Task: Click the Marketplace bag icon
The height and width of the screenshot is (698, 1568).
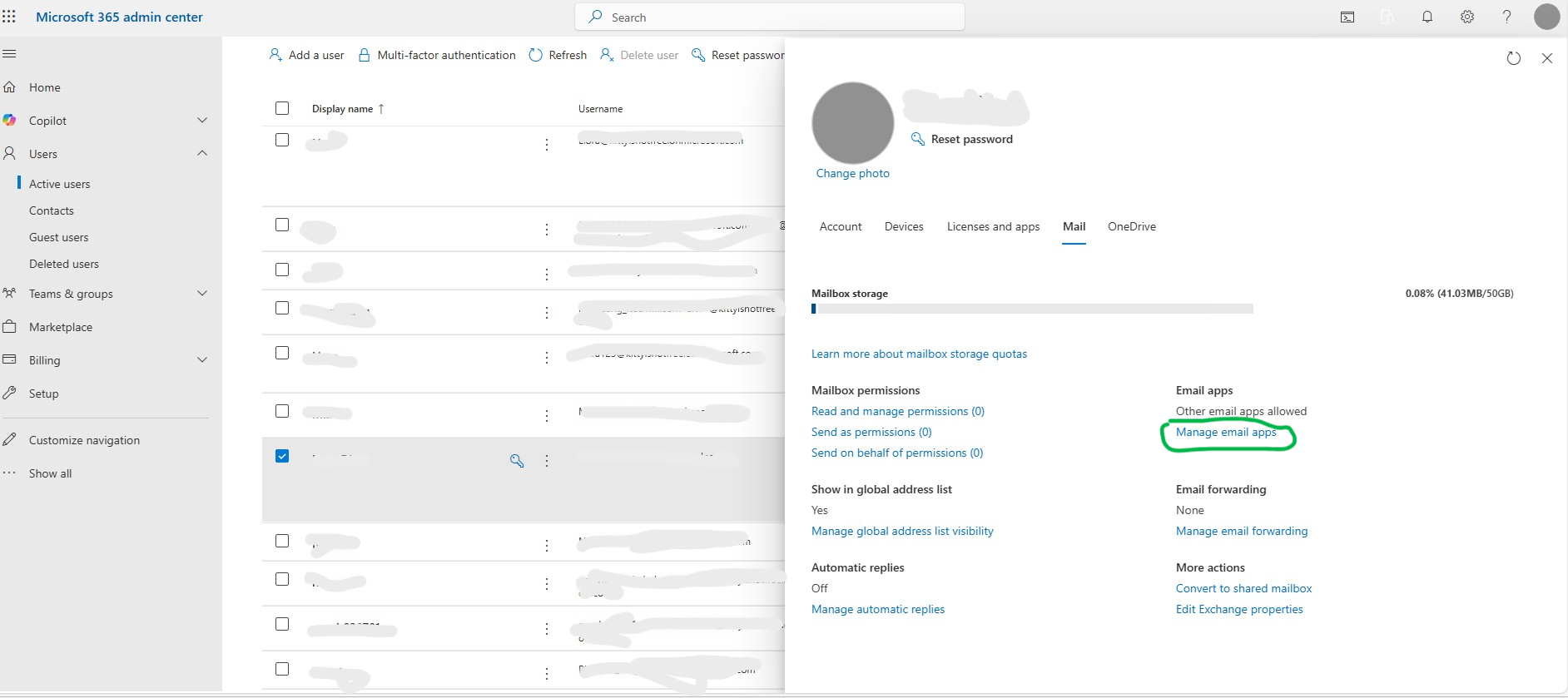Action: coord(10,326)
